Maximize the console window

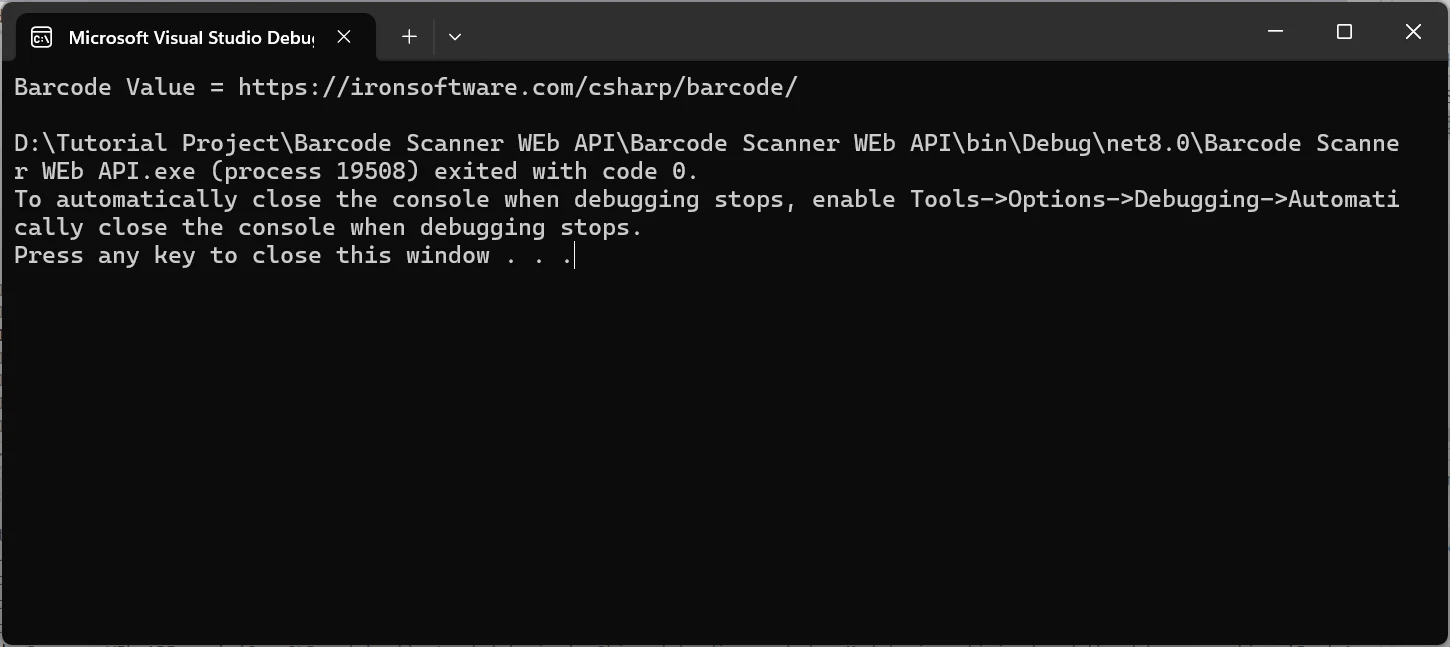pyautogui.click(x=1344, y=32)
